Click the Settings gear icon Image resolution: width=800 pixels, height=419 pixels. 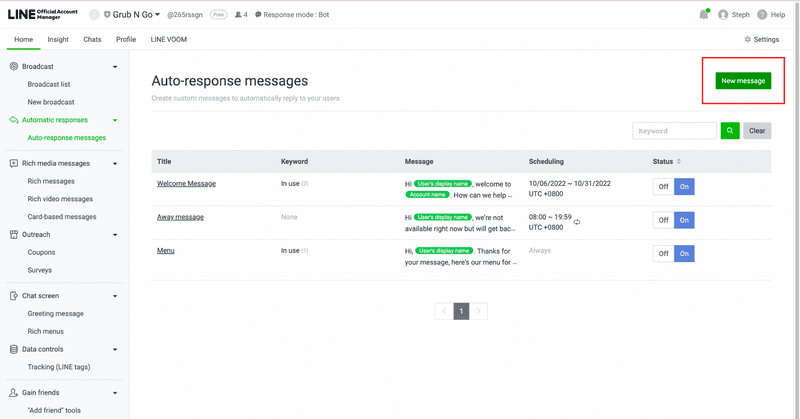pyautogui.click(x=747, y=39)
